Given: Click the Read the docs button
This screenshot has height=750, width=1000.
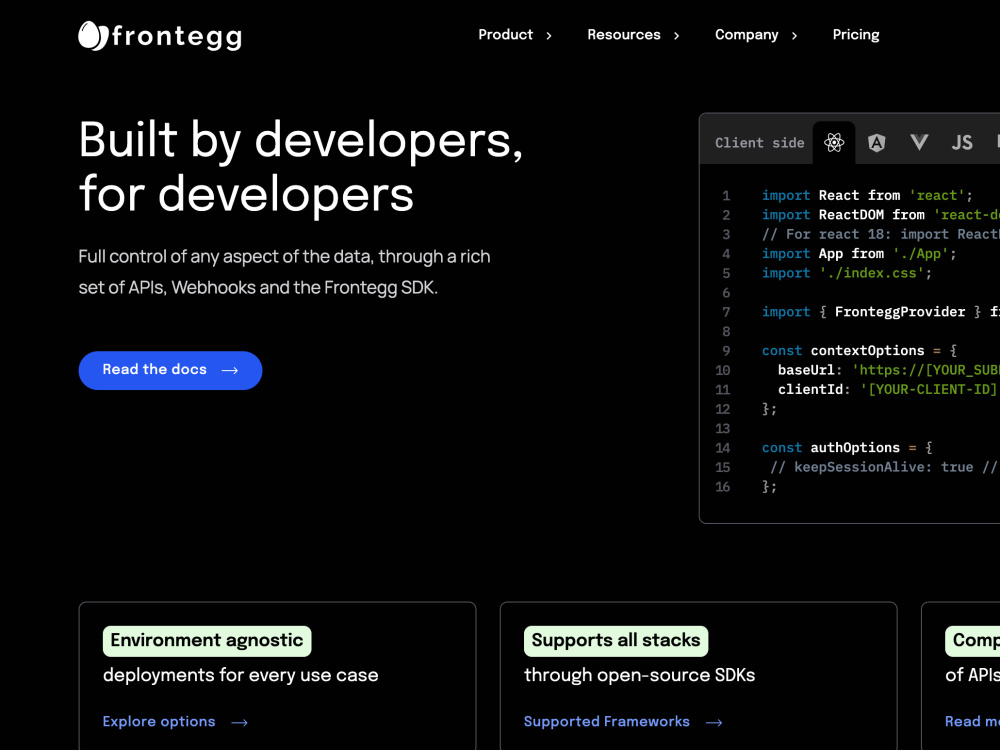Looking at the screenshot, I should coord(170,370).
